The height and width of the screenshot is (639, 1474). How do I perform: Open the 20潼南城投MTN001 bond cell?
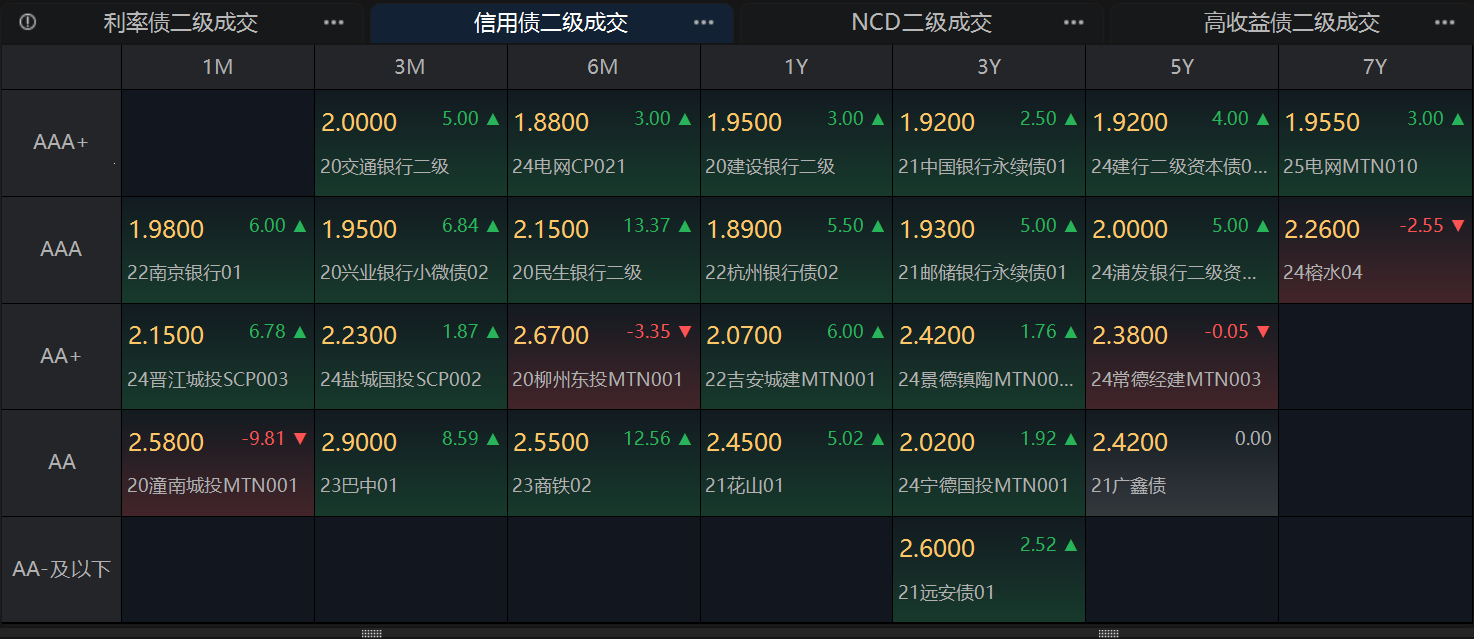pos(218,463)
